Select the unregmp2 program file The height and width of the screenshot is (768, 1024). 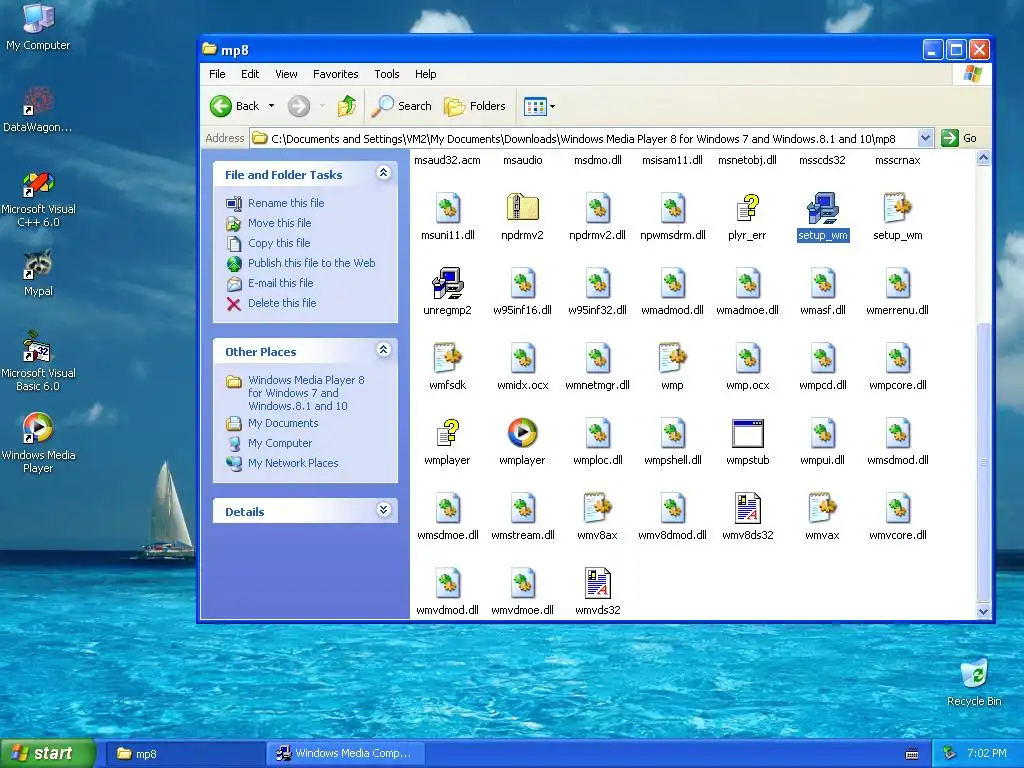(x=447, y=292)
